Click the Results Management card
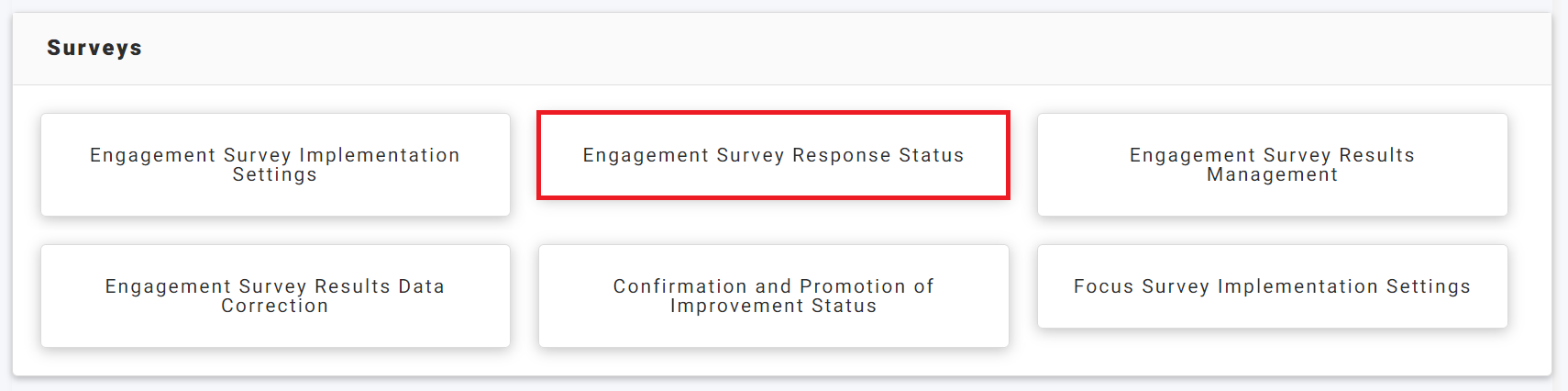Image resolution: width=1568 pixels, height=391 pixels. point(1272,165)
